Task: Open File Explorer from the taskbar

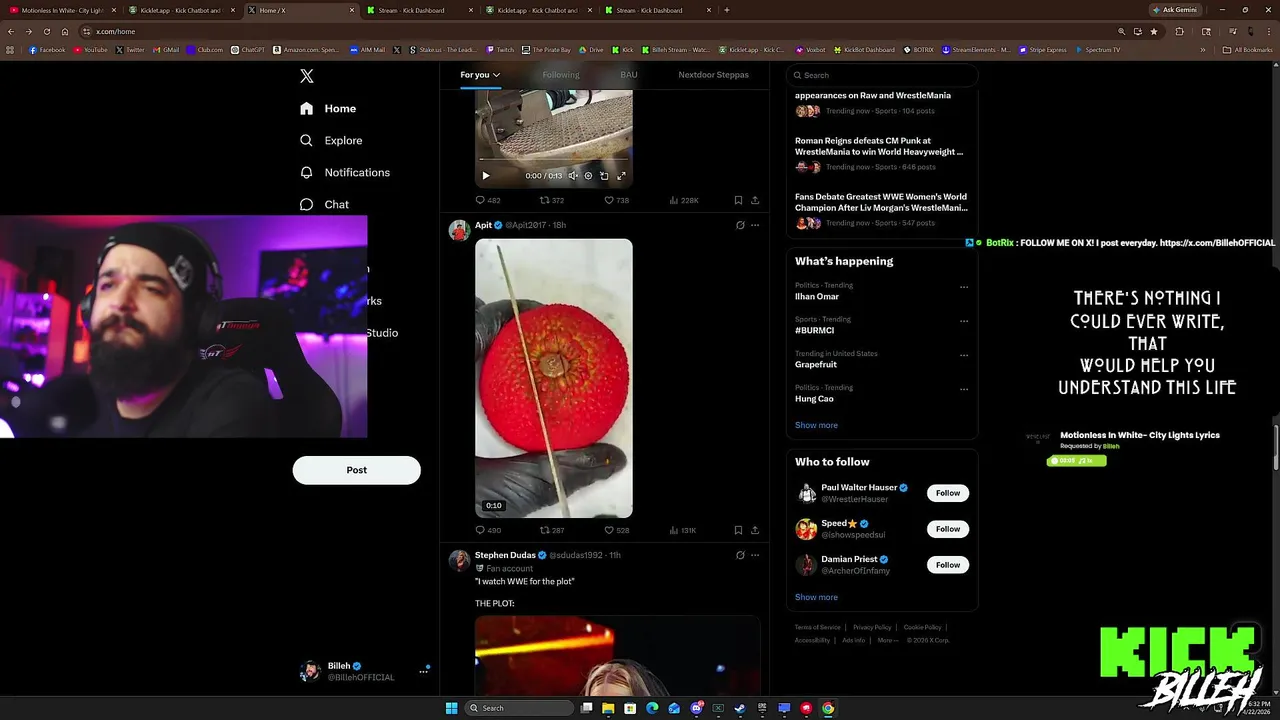Action: click(x=608, y=708)
